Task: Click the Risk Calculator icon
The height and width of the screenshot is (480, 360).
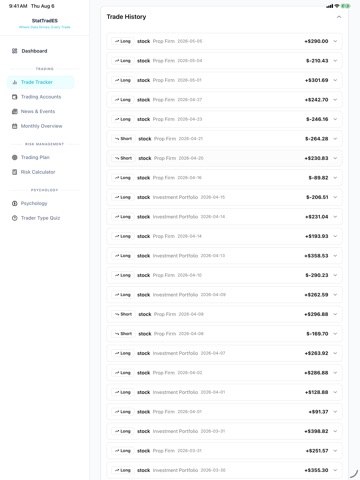Action: coord(14,172)
